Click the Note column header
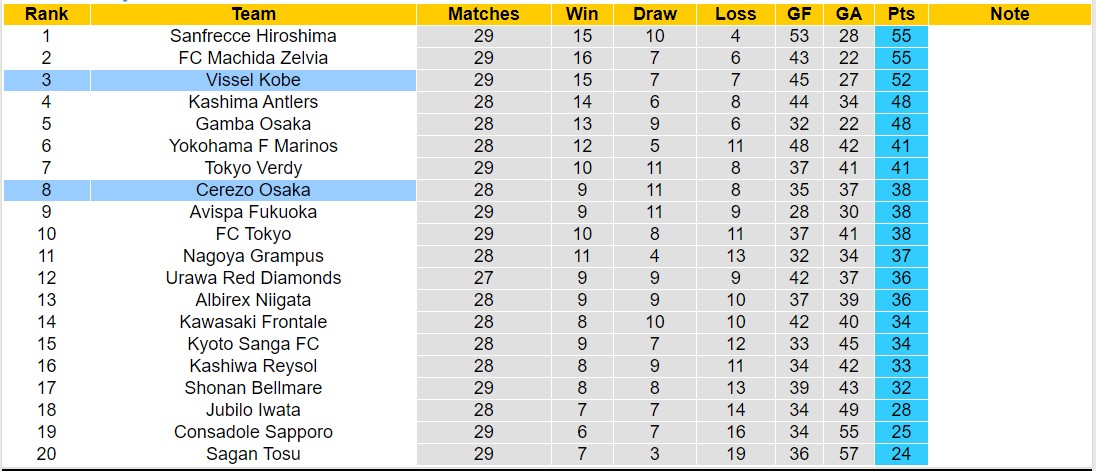The image size is (1096, 471). point(1009,14)
